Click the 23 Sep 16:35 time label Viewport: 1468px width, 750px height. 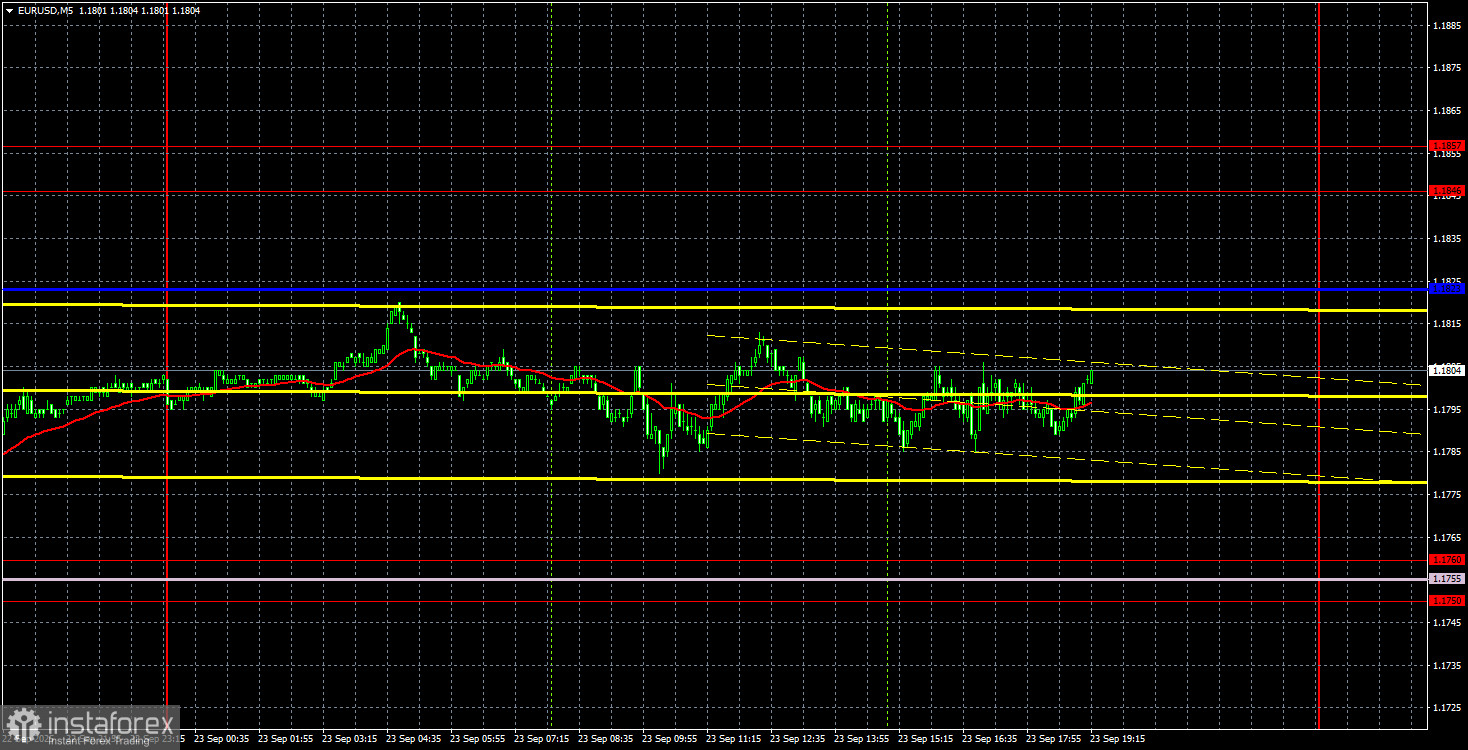pos(990,739)
